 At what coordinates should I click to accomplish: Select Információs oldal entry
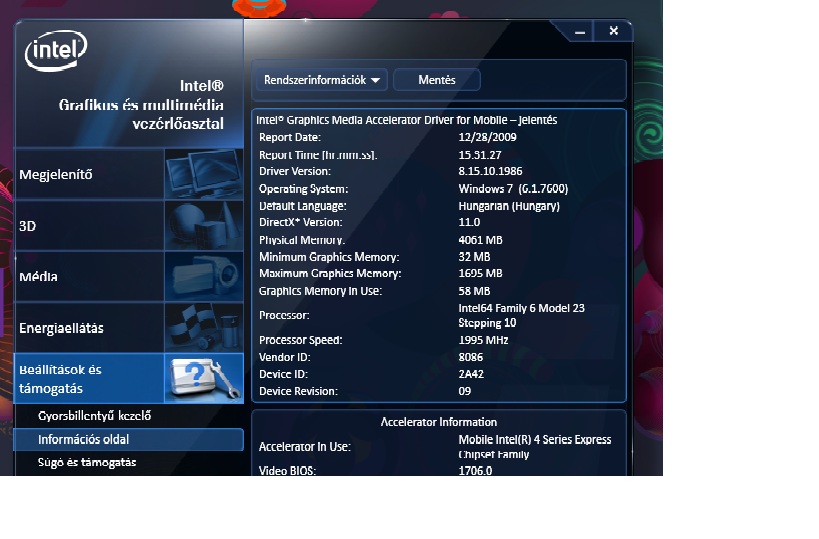coord(128,439)
